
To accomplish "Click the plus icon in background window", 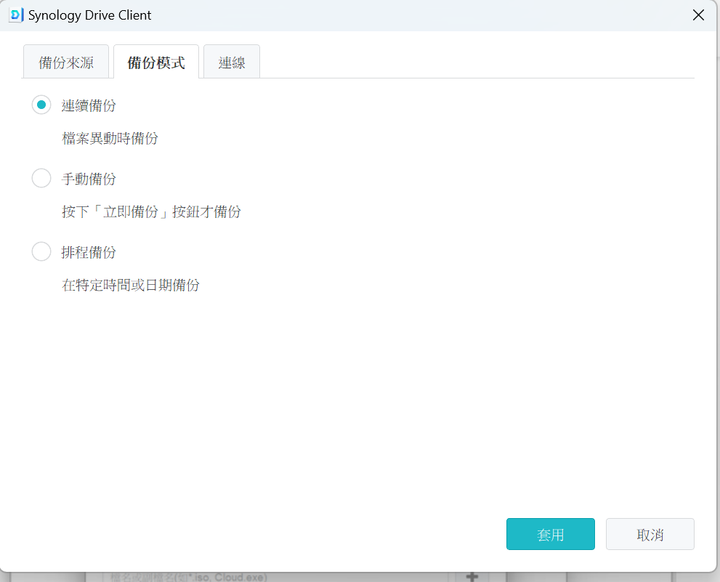I will point(472,577).
